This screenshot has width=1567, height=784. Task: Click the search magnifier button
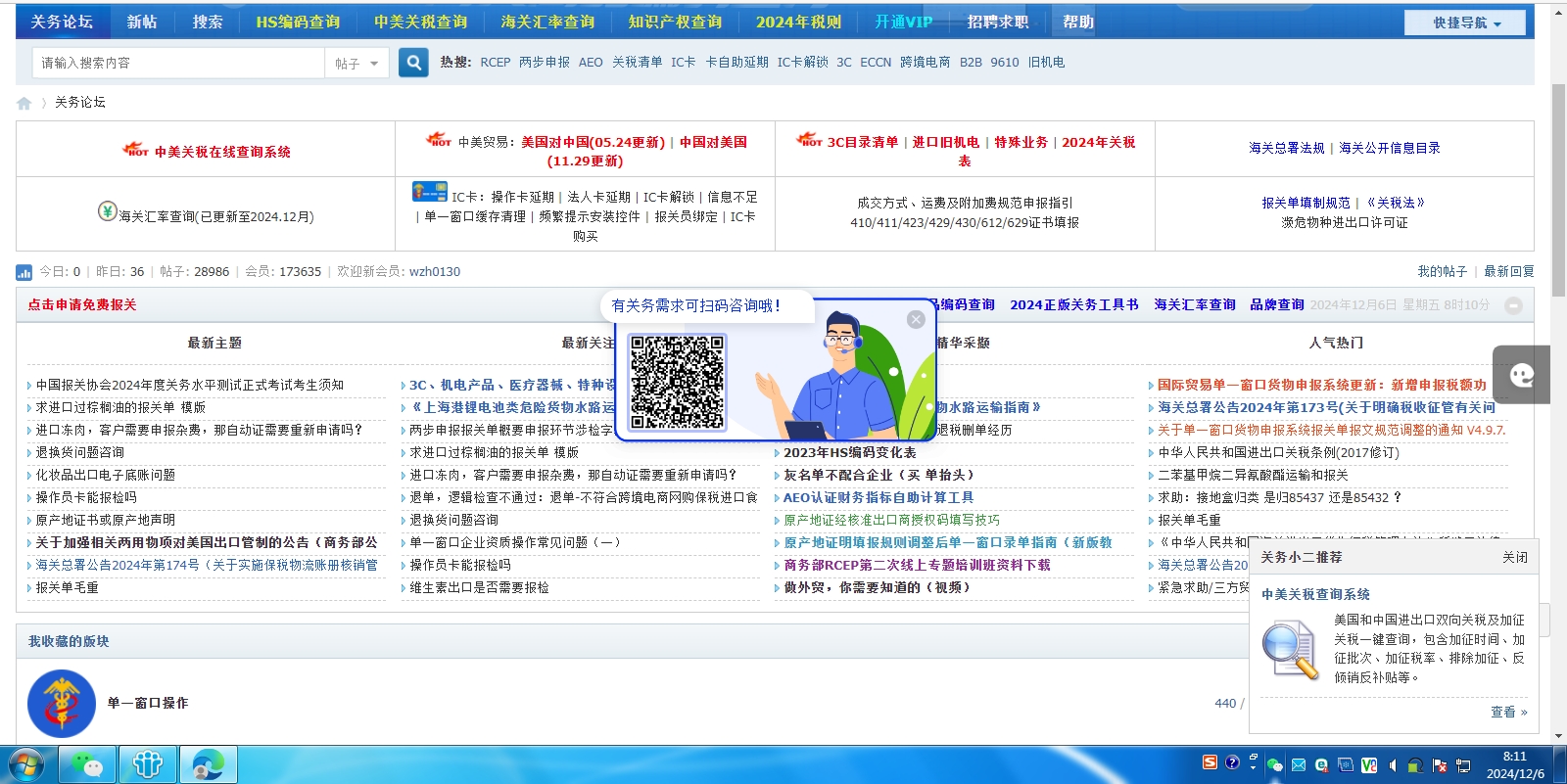(413, 63)
